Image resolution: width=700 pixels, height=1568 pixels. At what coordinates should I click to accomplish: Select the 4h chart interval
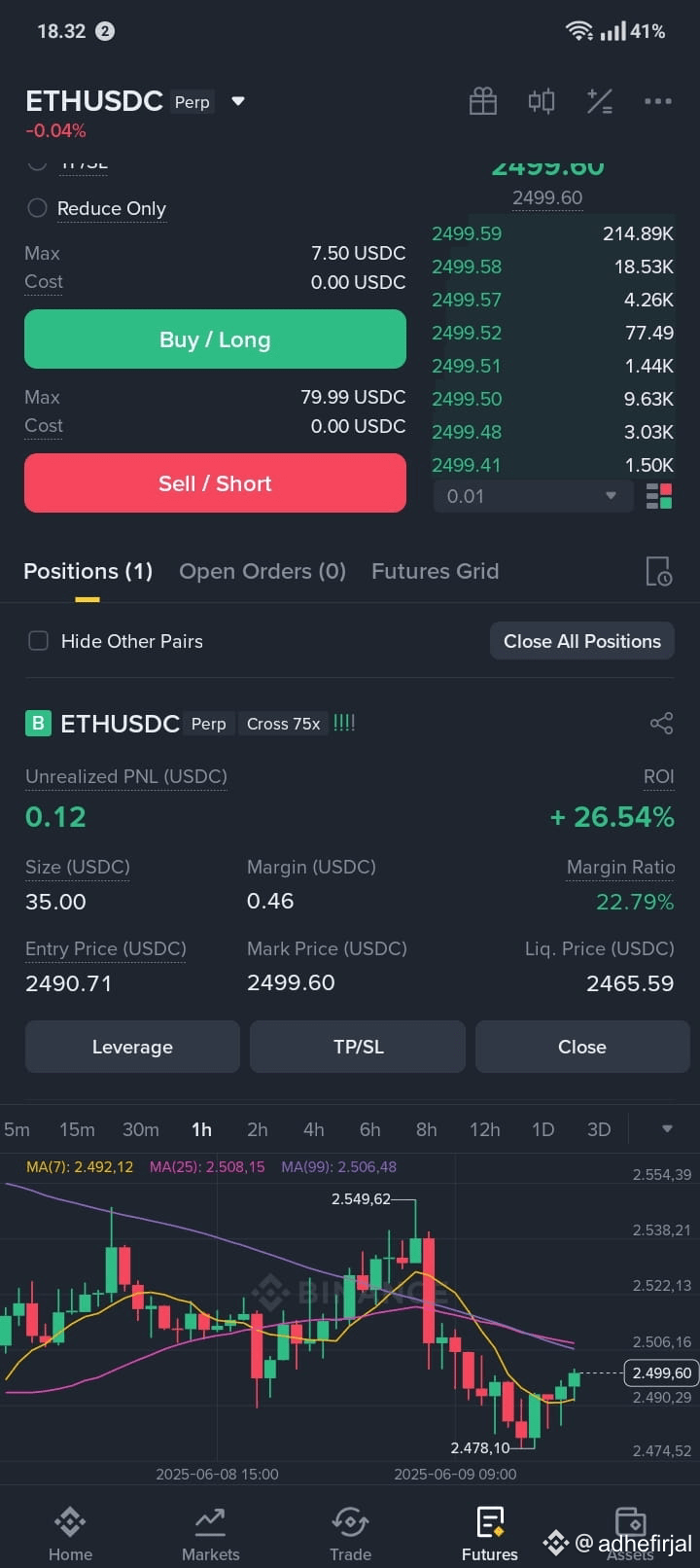click(313, 1129)
